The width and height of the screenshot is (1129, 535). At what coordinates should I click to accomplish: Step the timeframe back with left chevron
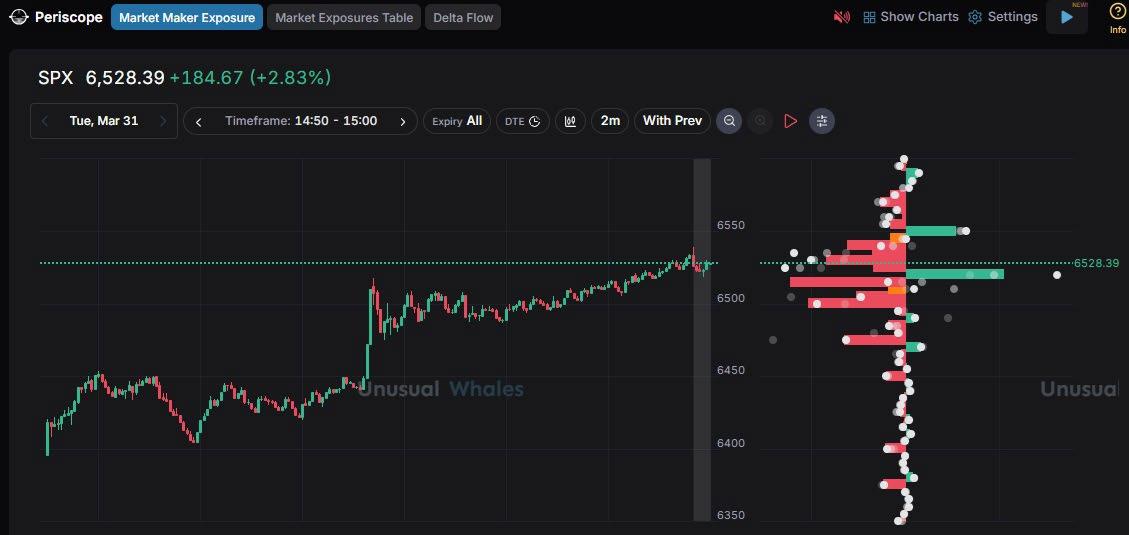[x=199, y=121]
